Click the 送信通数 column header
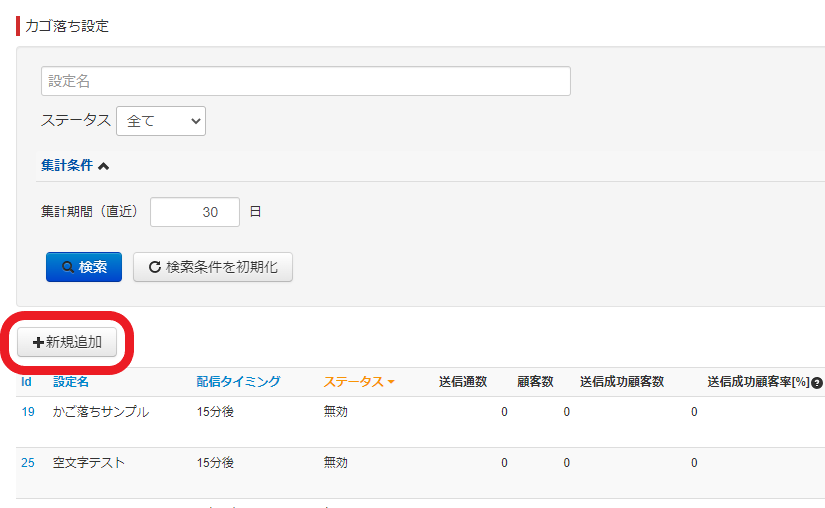This screenshot has width=825, height=508. pos(463,382)
